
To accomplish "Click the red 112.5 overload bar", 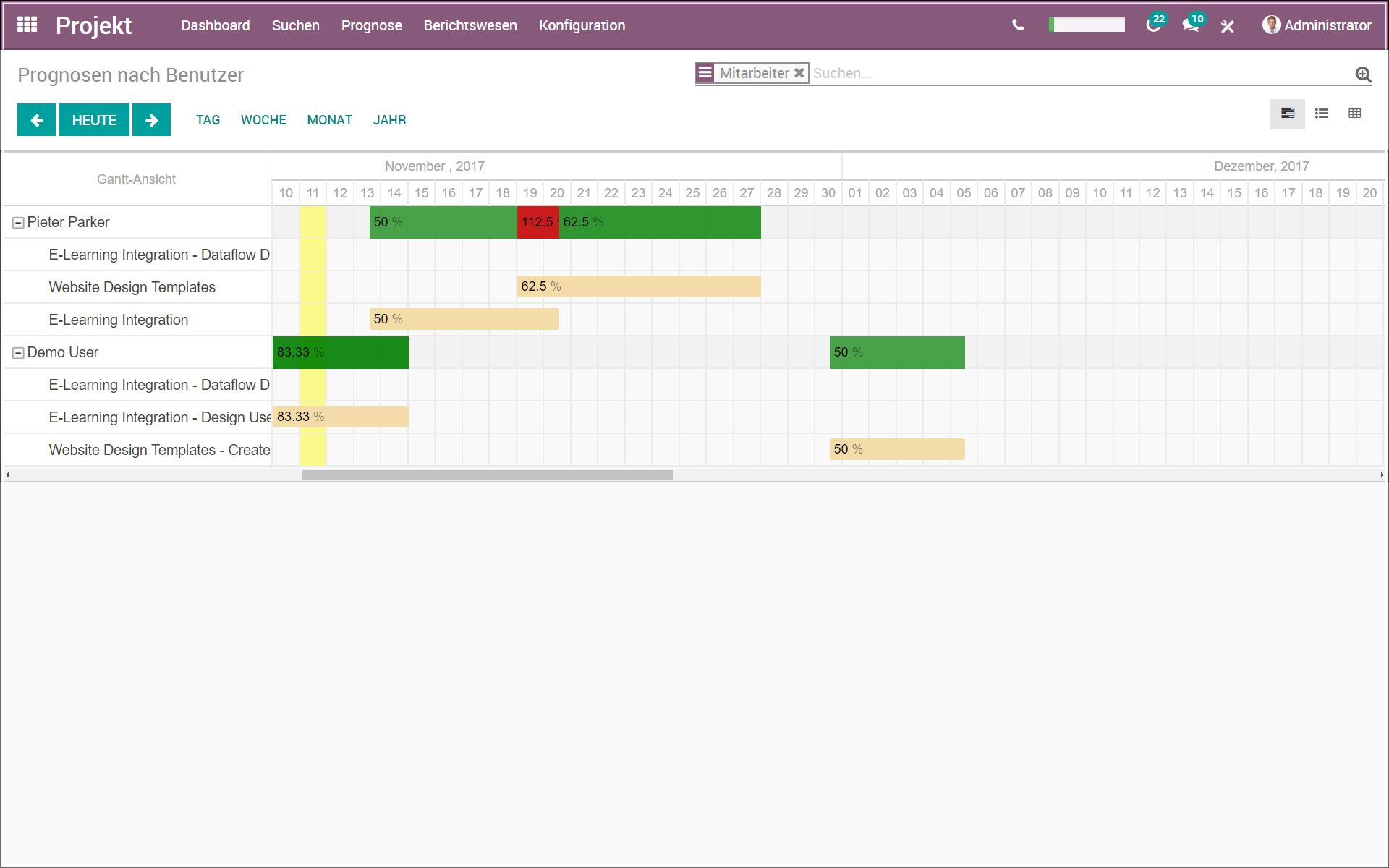I will (x=537, y=222).
